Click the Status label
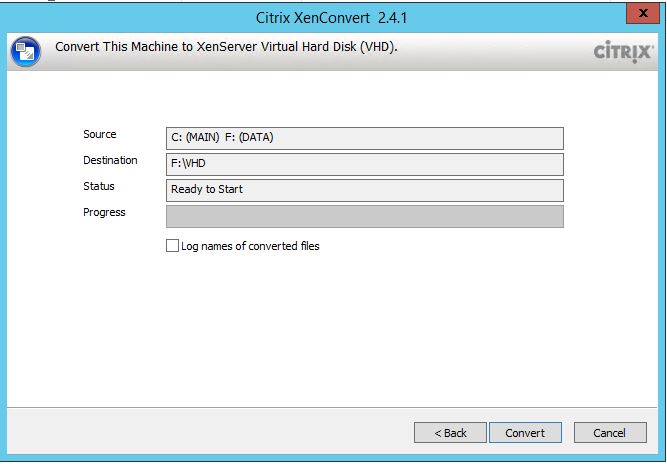The width and height of the screenshot is (667, 464). (99, 186)
